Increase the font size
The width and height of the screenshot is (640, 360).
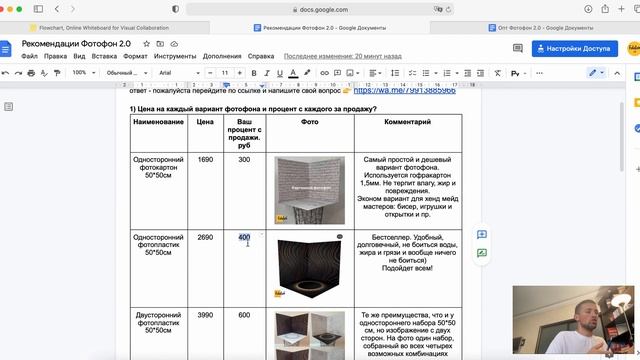pyautogui.click(x=240, y=73)
